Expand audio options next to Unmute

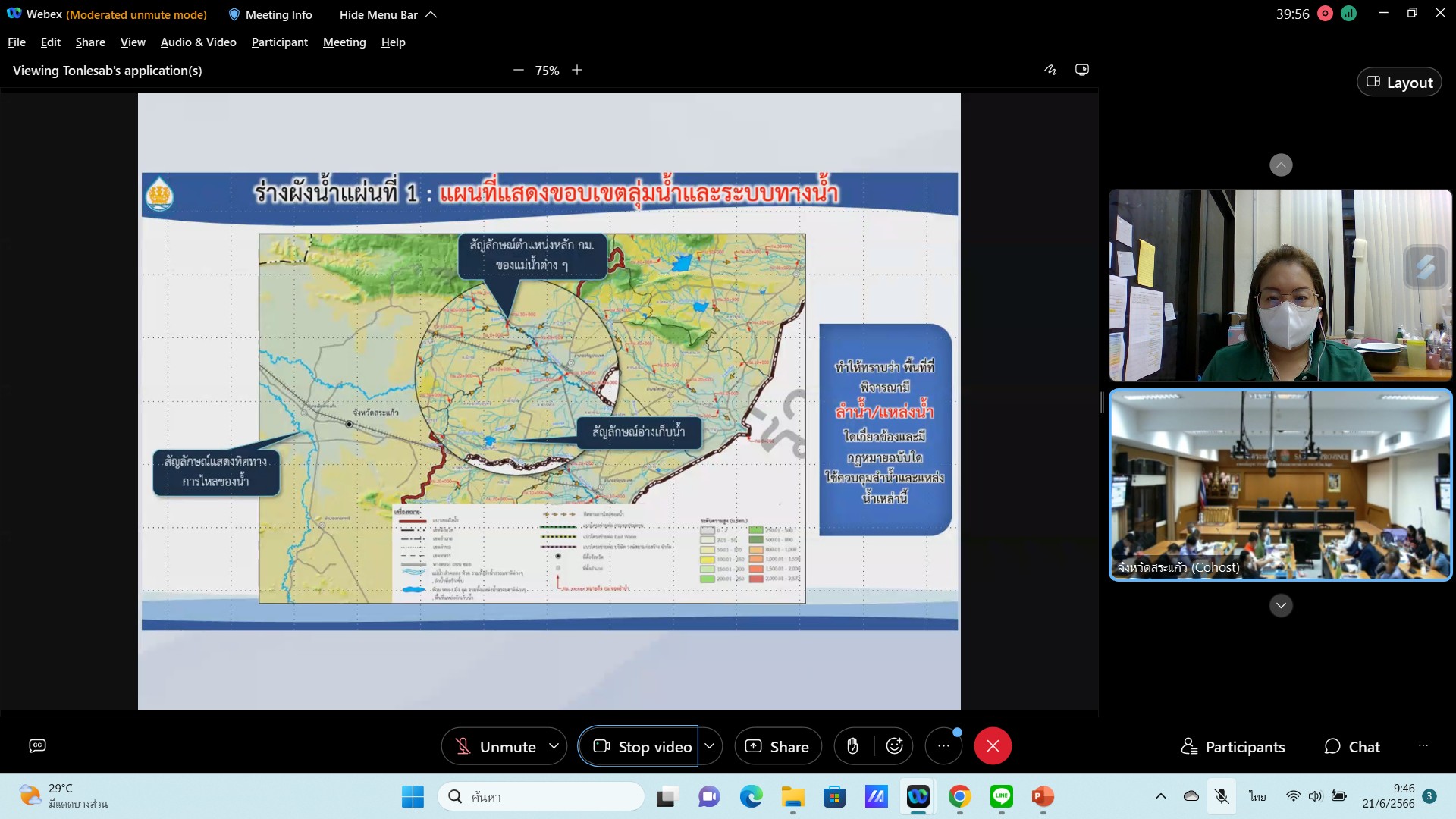click(x=554, y=746)
